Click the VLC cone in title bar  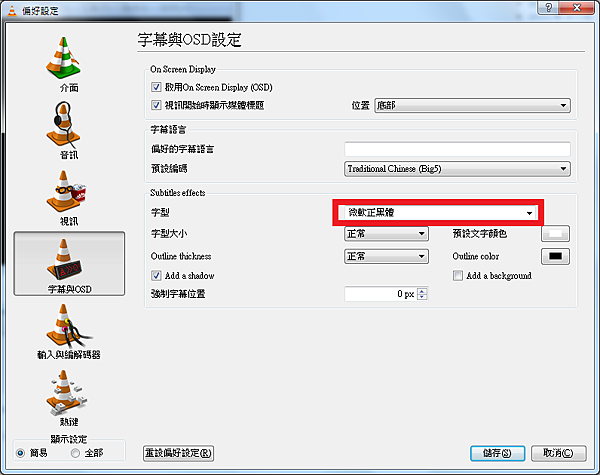pyautogui.click(x=12, y=11)
